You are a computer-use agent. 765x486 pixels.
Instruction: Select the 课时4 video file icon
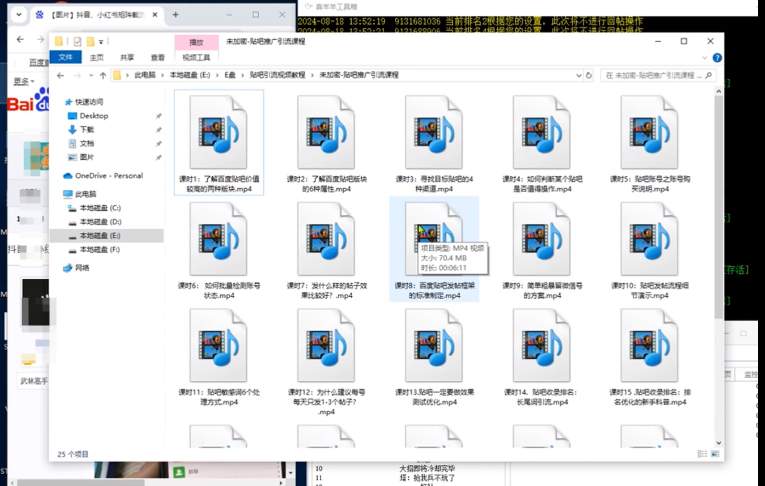click(x=542, y=132)
